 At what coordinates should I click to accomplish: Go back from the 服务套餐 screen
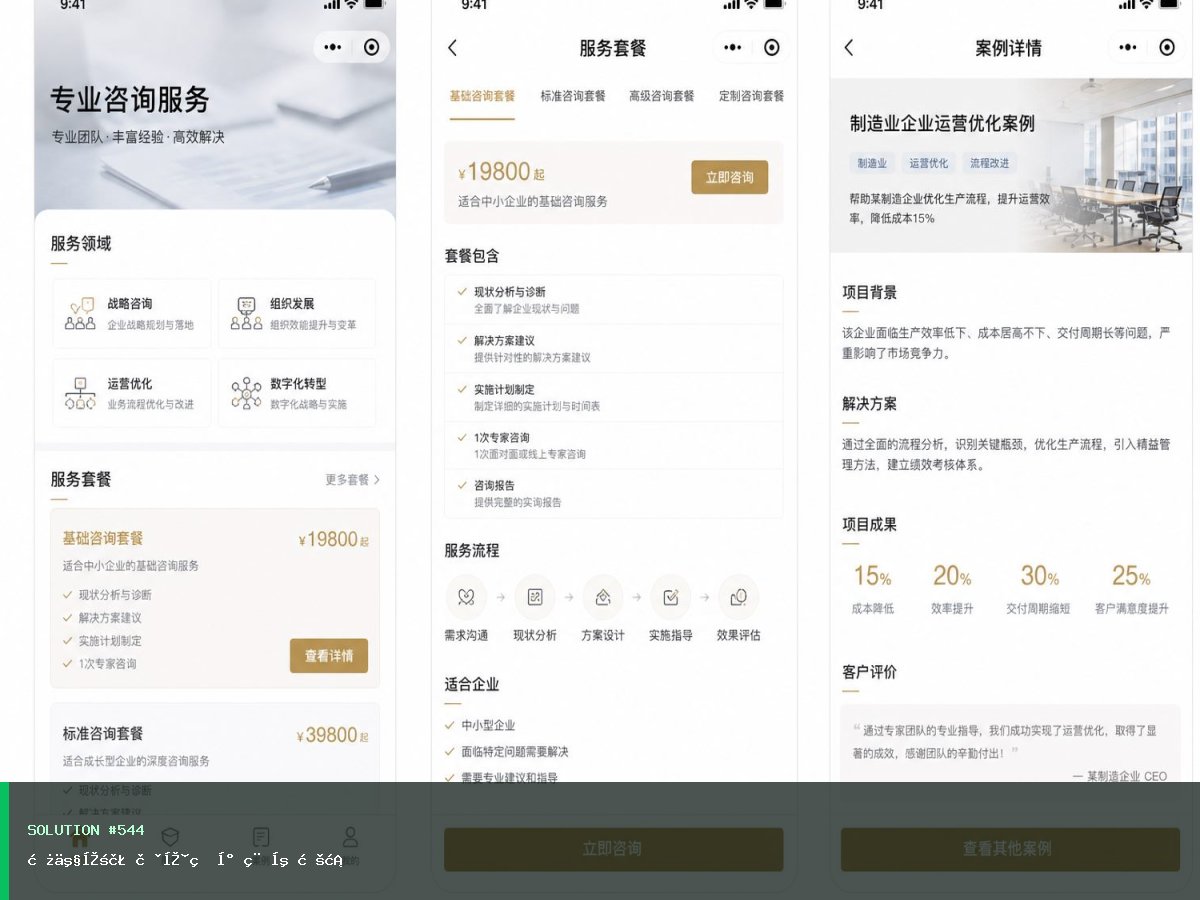pos(452,47)
